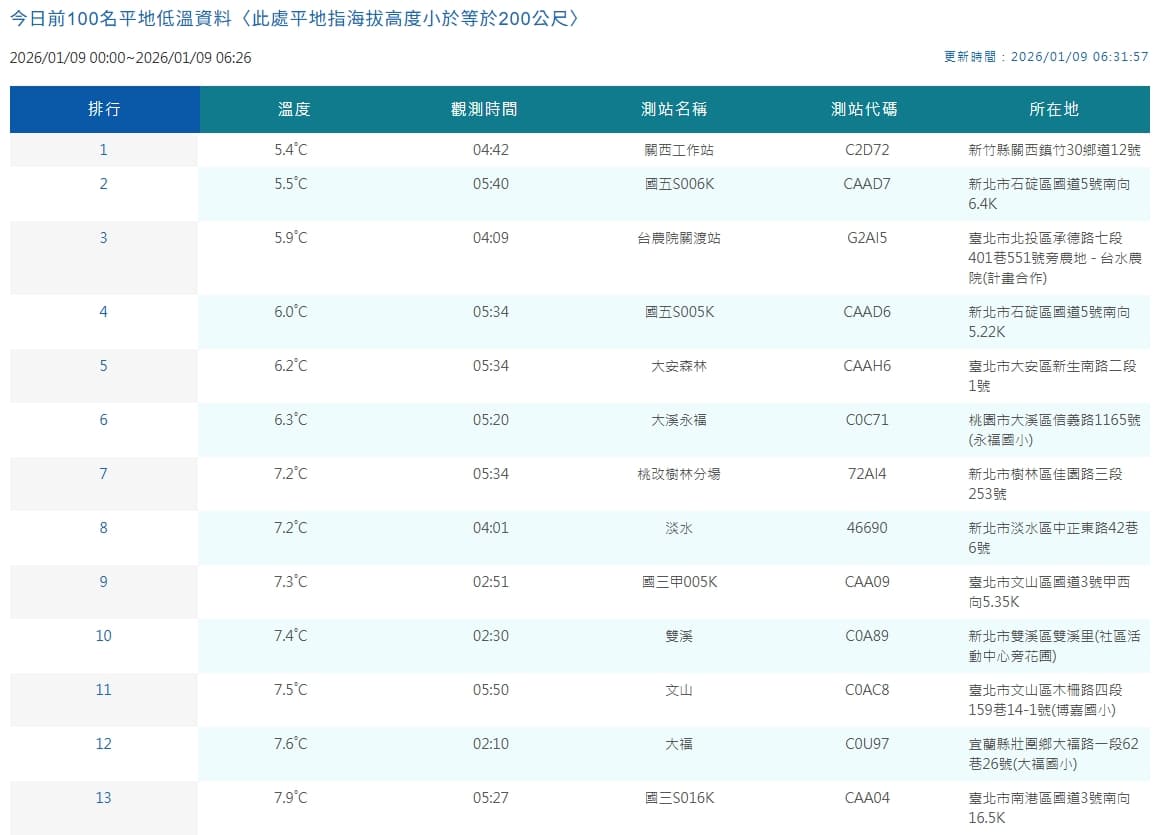Click station code G2AI5
Image resolution: width=1163 pixels, height=835 pixels.
point(866,238)
